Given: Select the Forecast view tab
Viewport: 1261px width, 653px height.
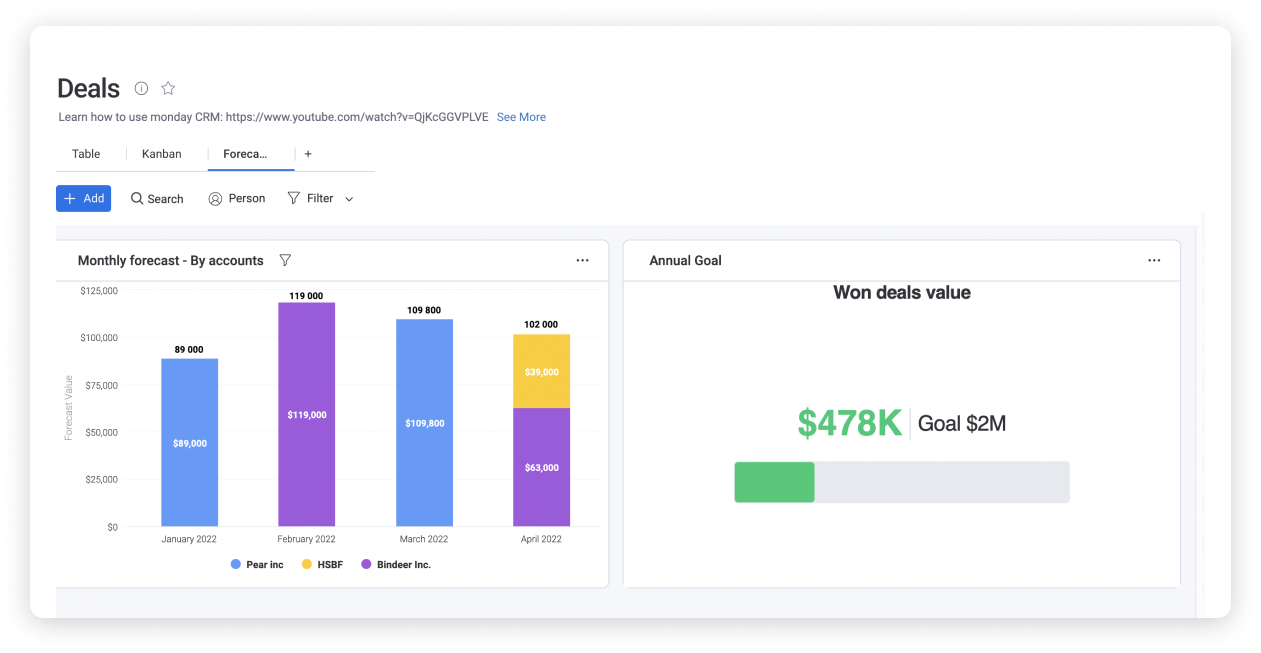Looking at the screenshot, I should point(245,154).
